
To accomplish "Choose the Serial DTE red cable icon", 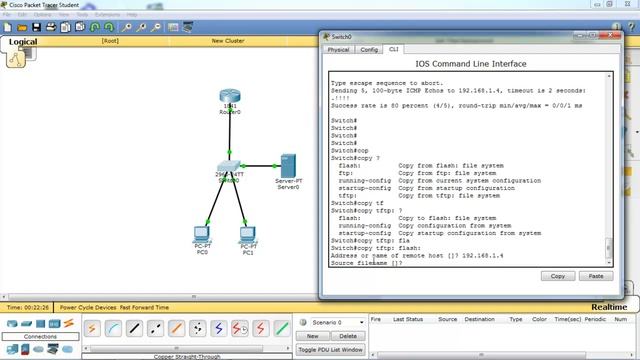I will 261,328.
